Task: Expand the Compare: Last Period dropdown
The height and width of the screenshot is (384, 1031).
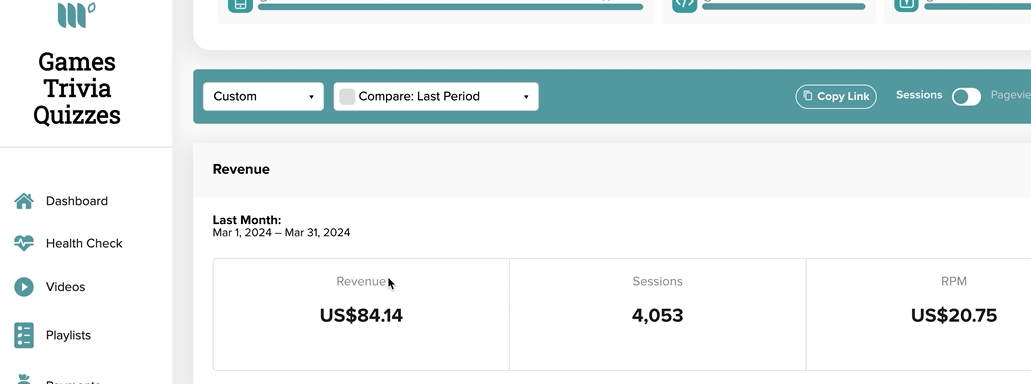Action: pyautogui.click(x=436, y=97)
